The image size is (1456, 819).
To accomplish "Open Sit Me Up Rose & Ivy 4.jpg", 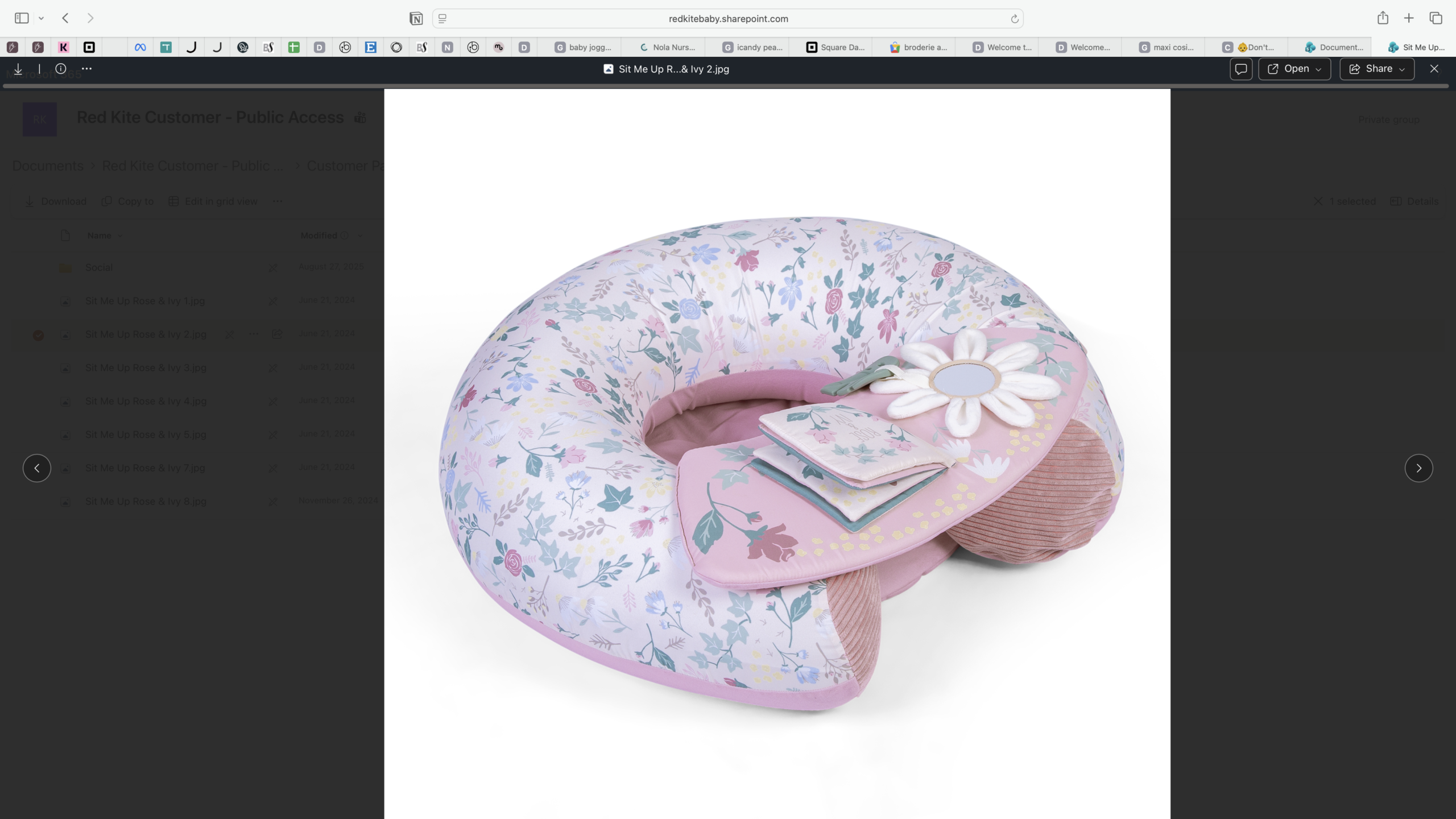I will tap(146, 401).
